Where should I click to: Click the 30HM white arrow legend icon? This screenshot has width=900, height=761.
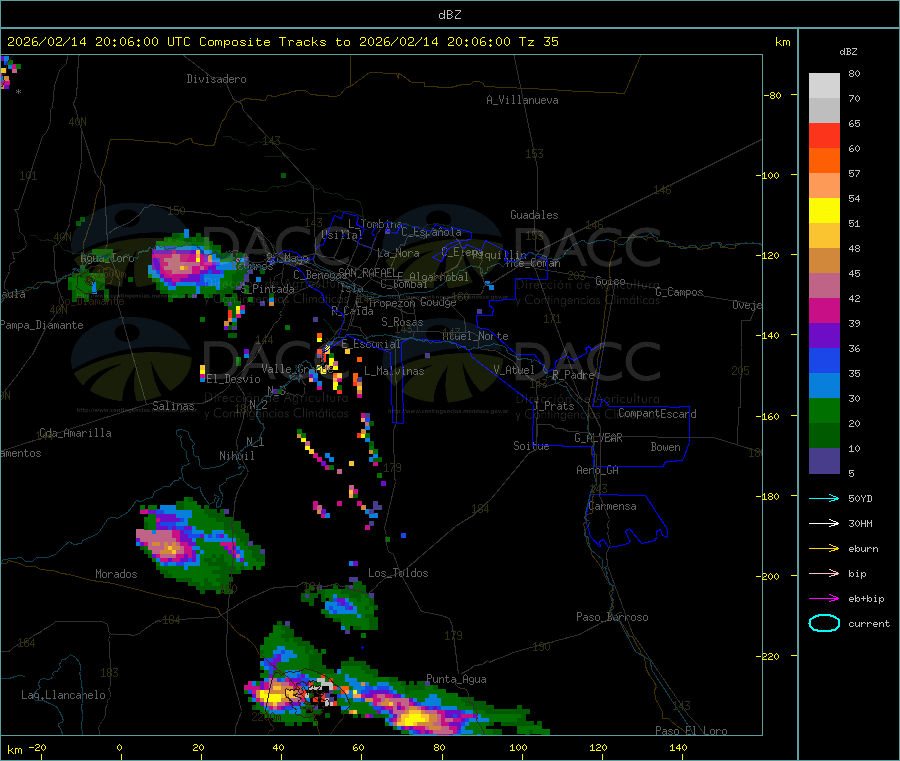824,523
